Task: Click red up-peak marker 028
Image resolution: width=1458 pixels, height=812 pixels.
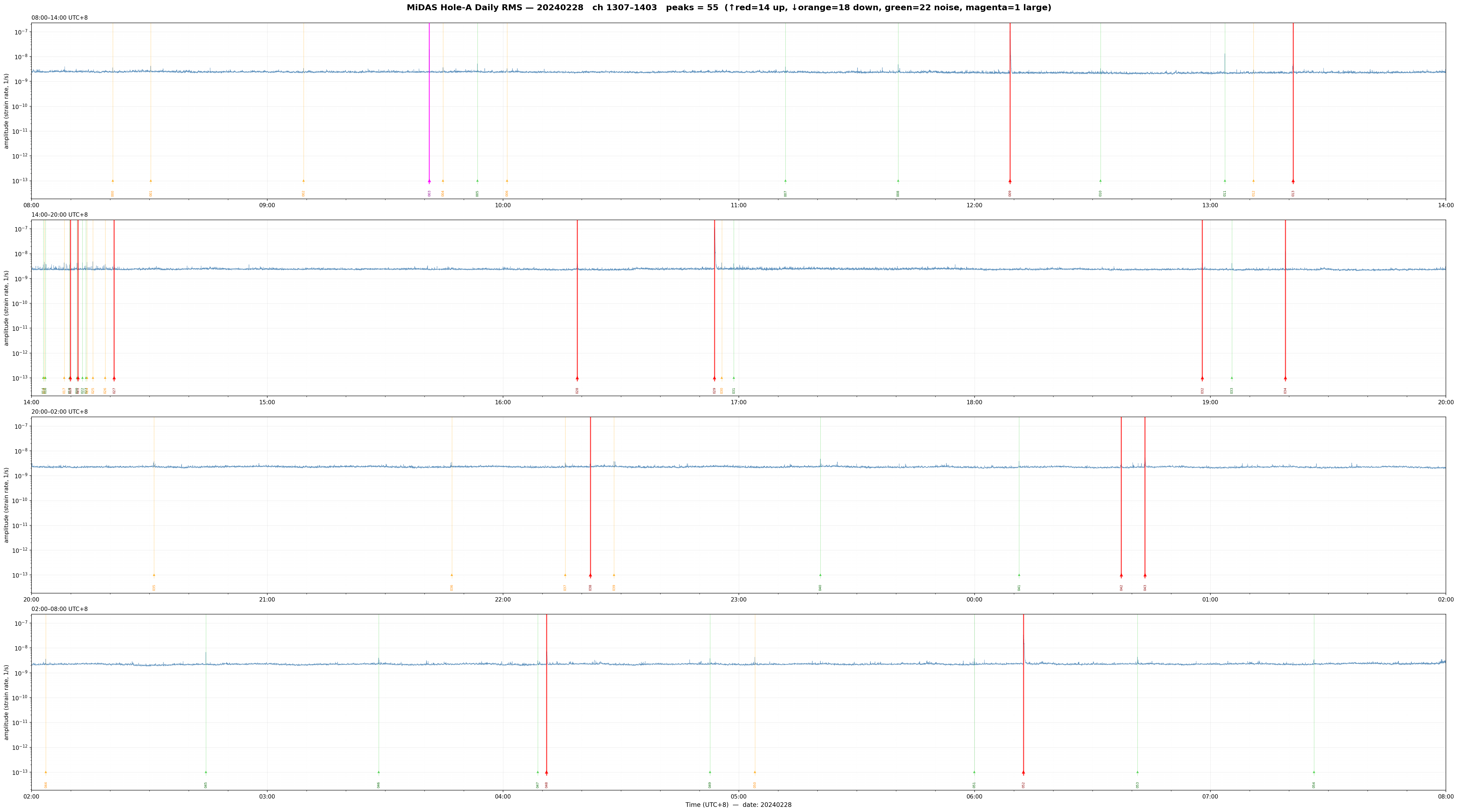Action: click(x=577, y=378)
